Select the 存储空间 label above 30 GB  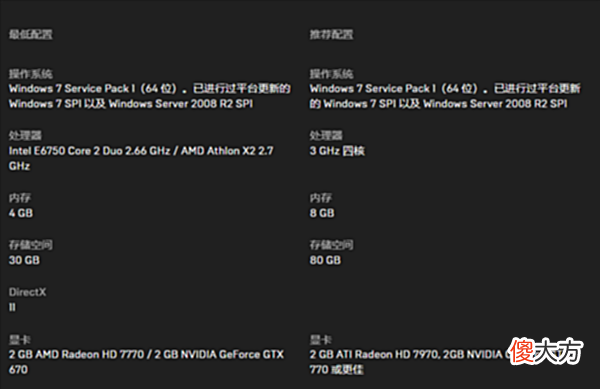pyautogui.click(x=31, y=245)
